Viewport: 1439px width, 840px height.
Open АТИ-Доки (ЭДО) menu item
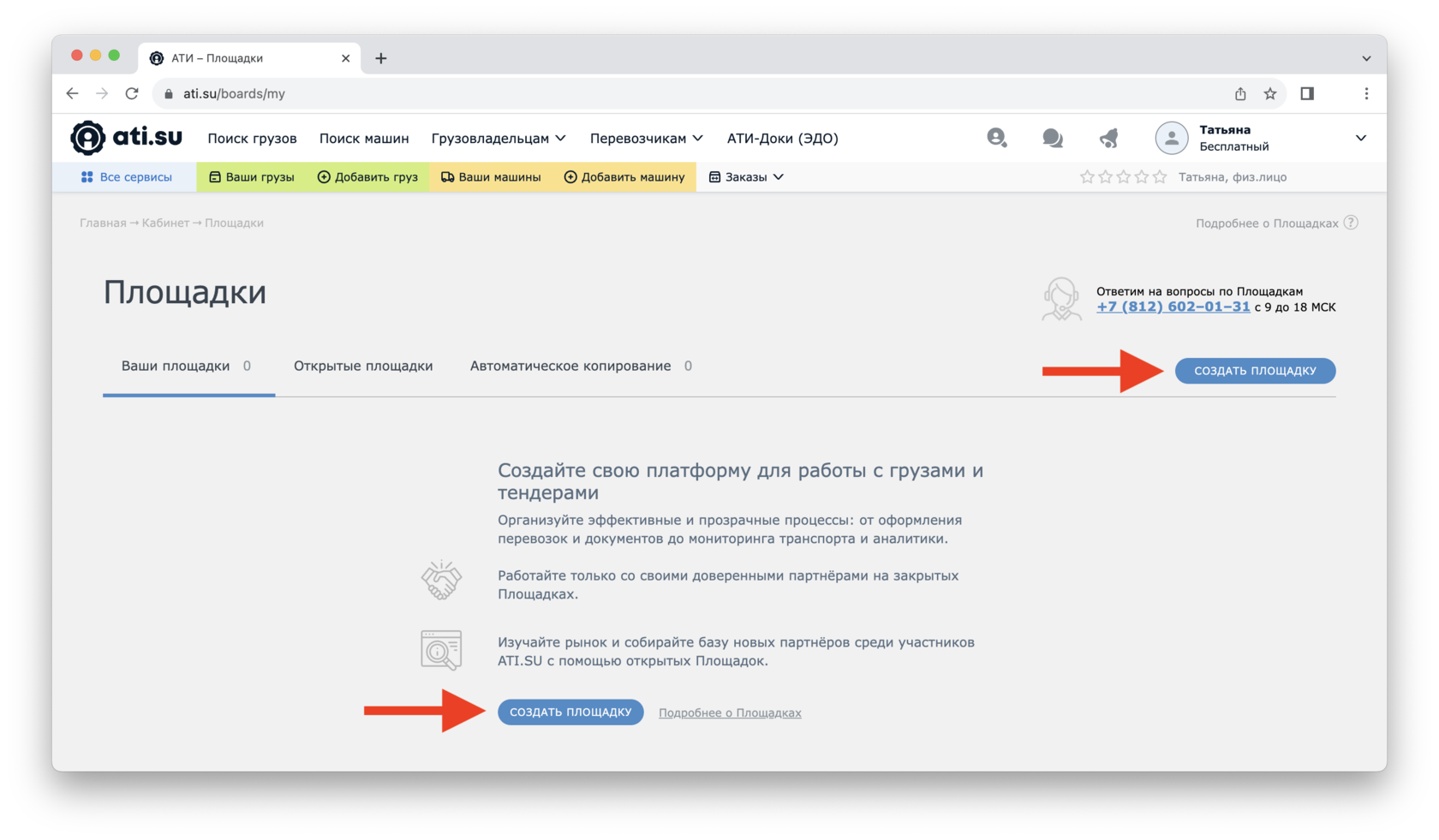(783, 138)
